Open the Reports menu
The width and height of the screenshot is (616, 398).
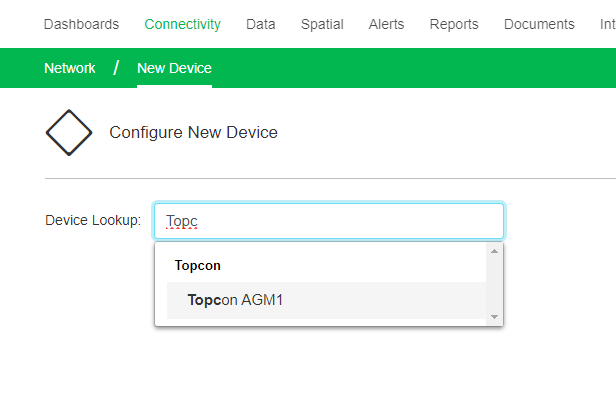pos(454,24)
